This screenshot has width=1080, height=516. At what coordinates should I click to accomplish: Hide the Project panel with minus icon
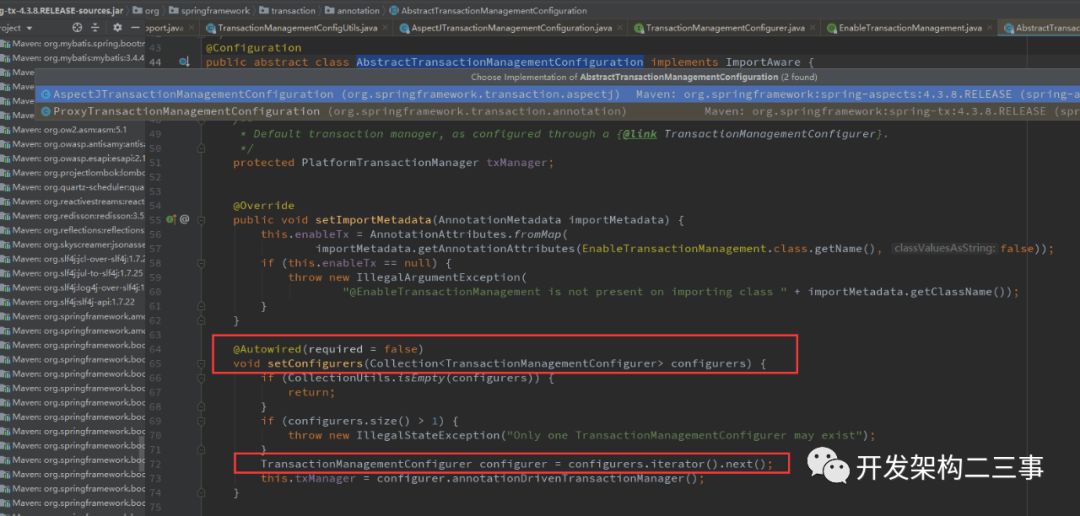pyautogui.click(x=135, y=28)
